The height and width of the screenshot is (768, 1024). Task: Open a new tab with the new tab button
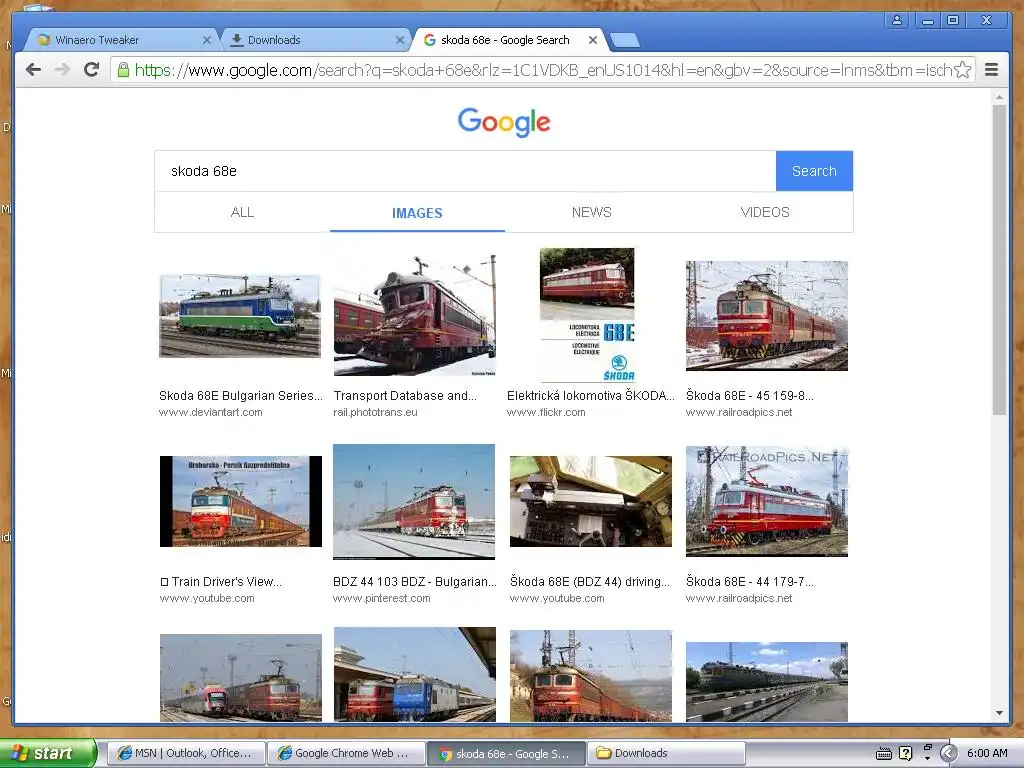point(626,40)
